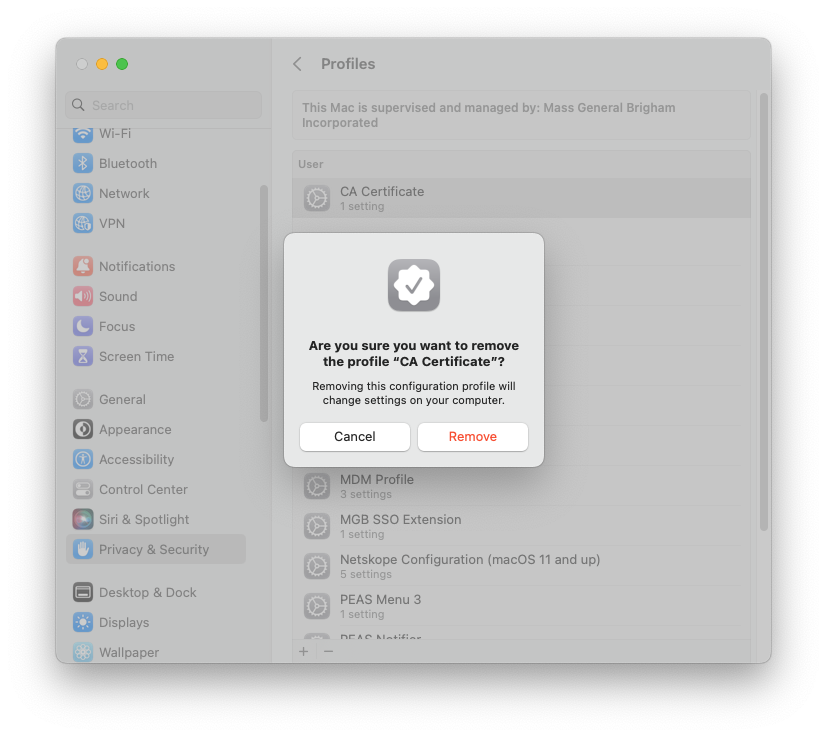Open Bluetooth settings label
The width and height of the screenshot is (827, 737).
[128, 164]
